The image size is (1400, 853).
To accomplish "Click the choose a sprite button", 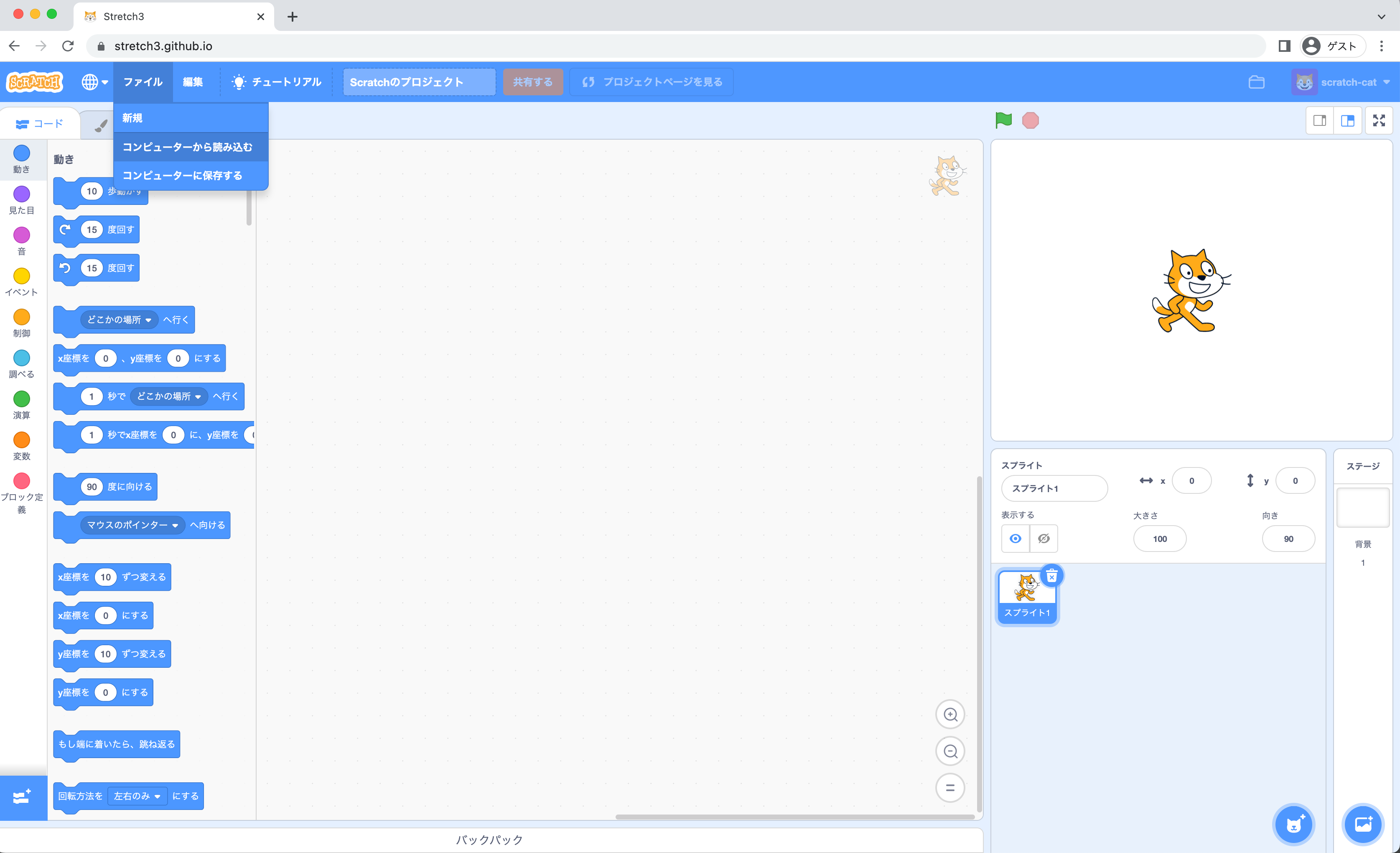I will click(1294, 824).
